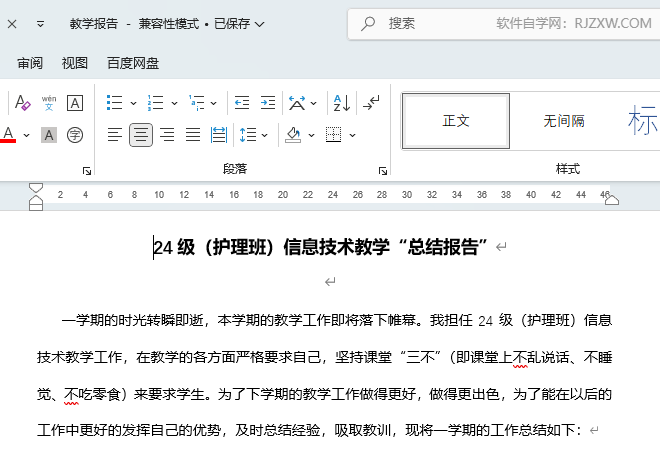Expand the borders dropdown
Screen dimensions: 660x456
(x=352, y=135)
